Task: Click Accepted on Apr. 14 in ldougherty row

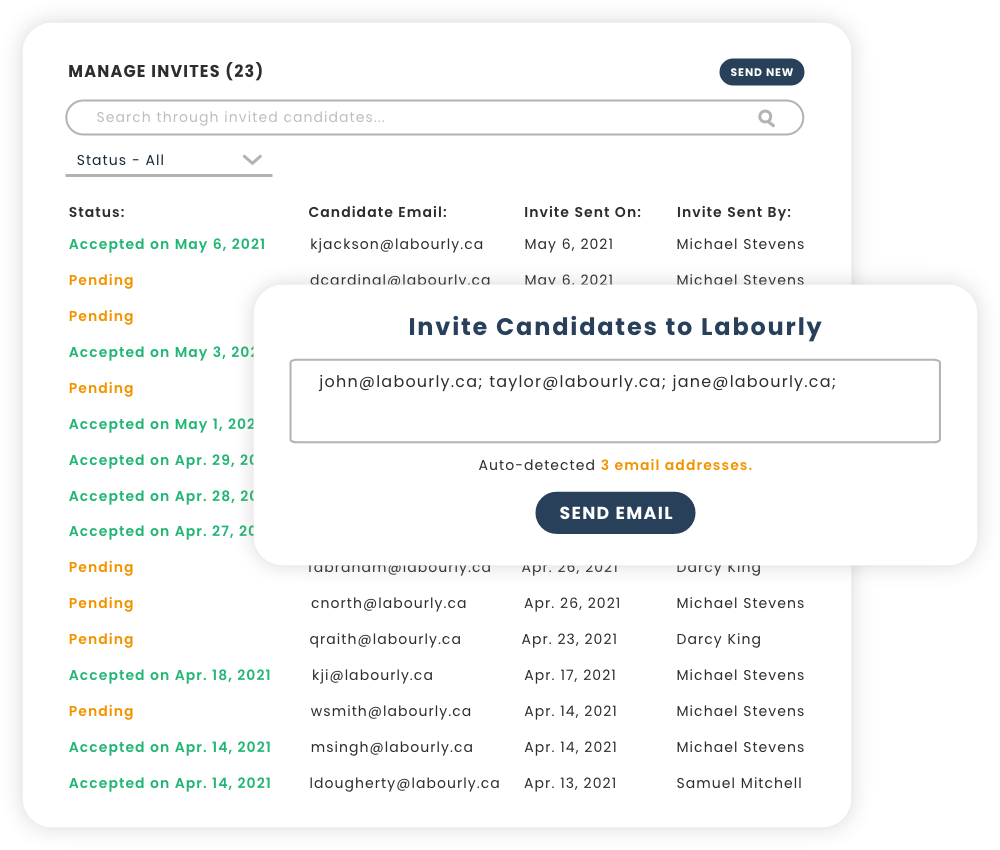Action: (x=170, y=783)
